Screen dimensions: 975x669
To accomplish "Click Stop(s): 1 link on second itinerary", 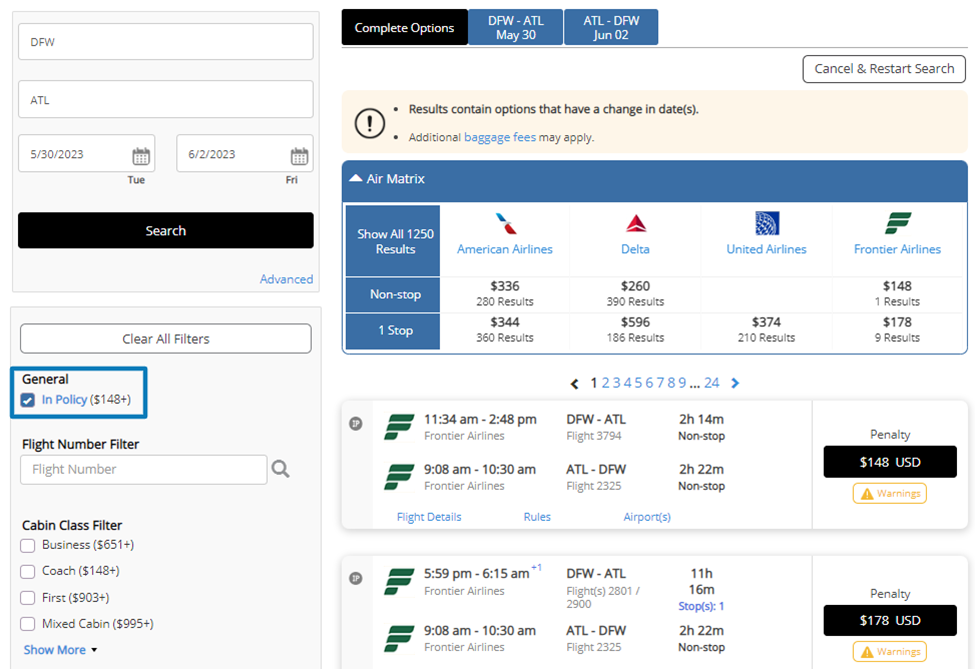I will pyautogui.click(x=701, y=606).
